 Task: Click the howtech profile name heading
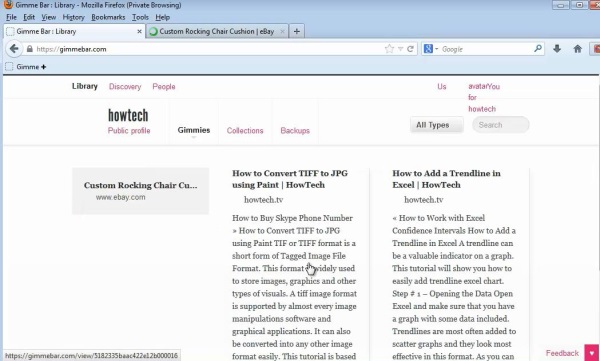click(x=128, y=115)
